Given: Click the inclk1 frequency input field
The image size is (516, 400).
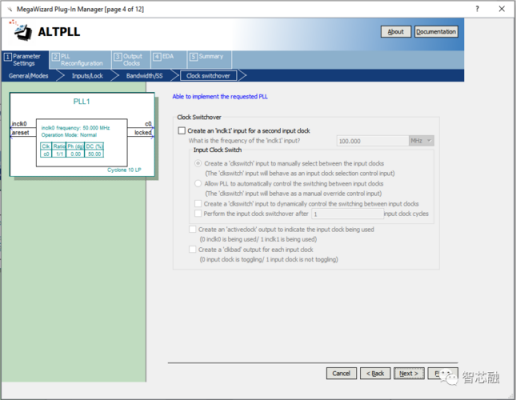Looking at the screenshot, I should tap(373, 141).
